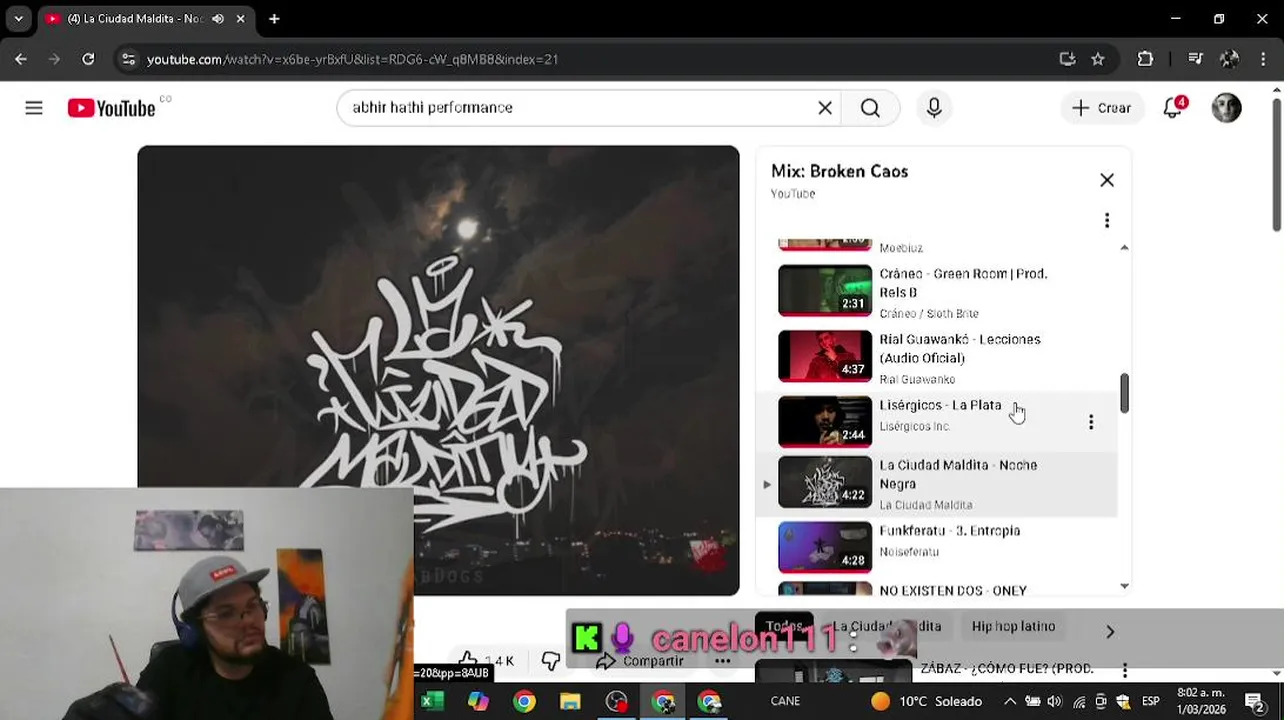Click the magnifier search button
The height and width of the screenshot is (720, 1284).
870,108
